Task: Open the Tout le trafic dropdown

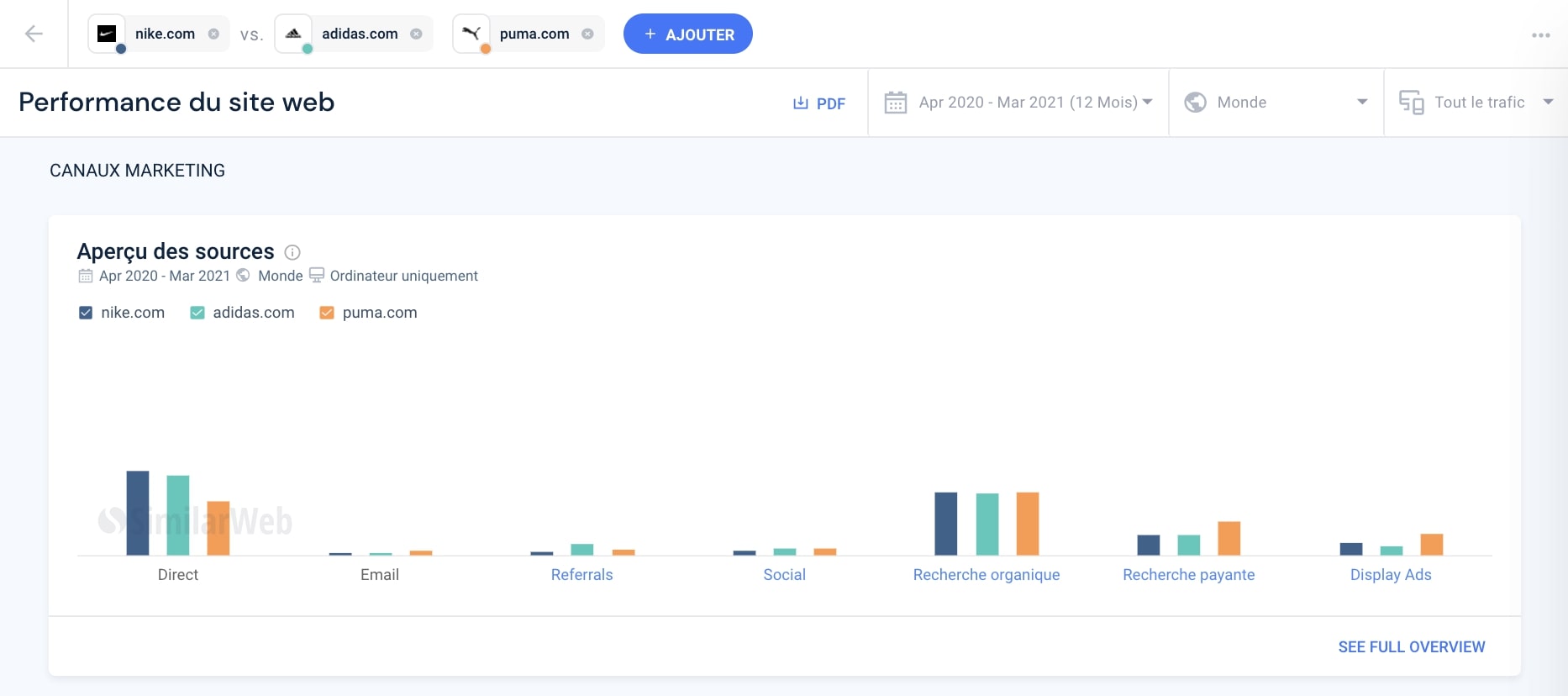Action: click(x=1476, y=103)
